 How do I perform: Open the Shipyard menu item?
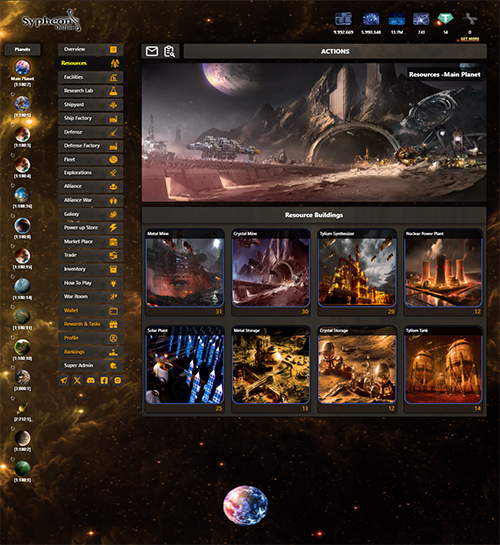pyautogui.click(x=91, y=105)
